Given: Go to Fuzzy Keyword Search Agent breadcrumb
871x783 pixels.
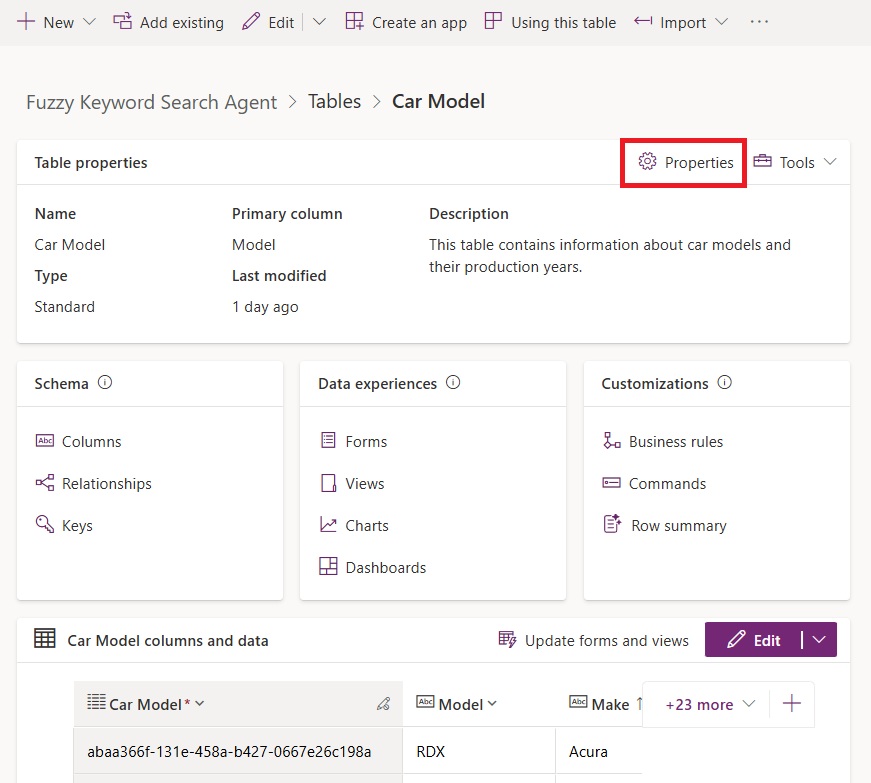Looking at the screenshot, I should [151, 102].
